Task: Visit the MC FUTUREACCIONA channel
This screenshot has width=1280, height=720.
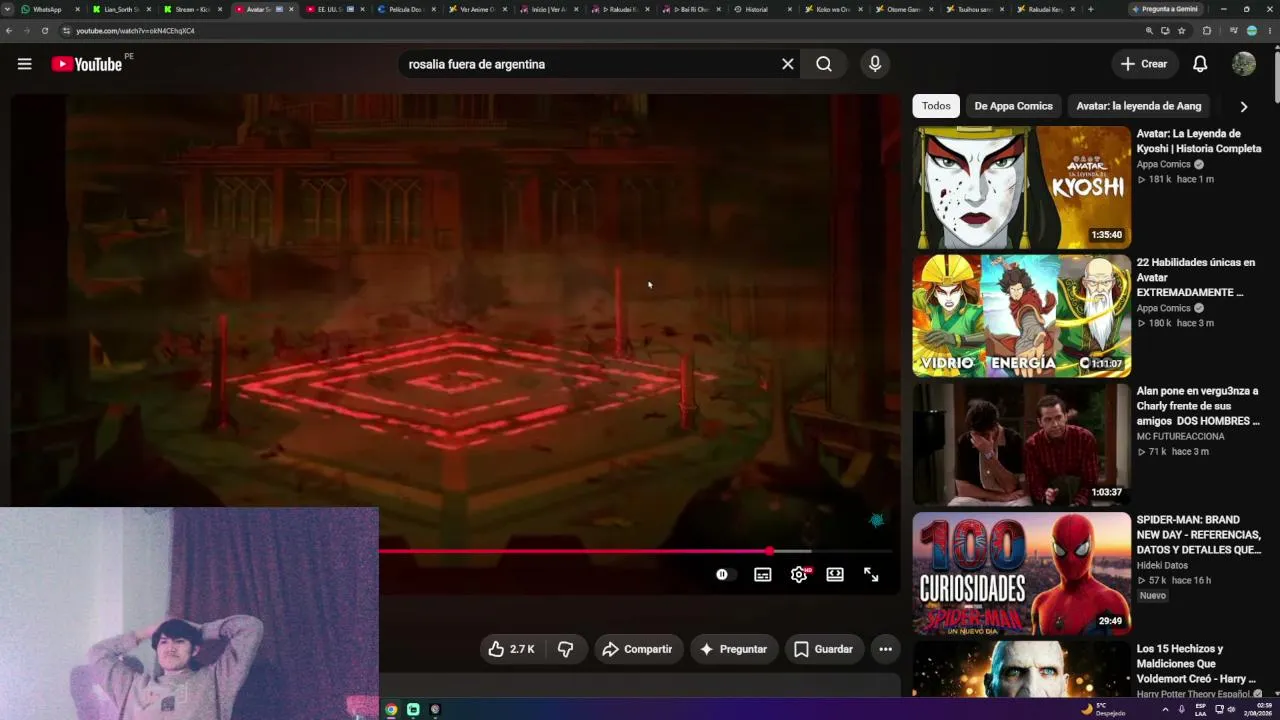Action: (1180, 436)
